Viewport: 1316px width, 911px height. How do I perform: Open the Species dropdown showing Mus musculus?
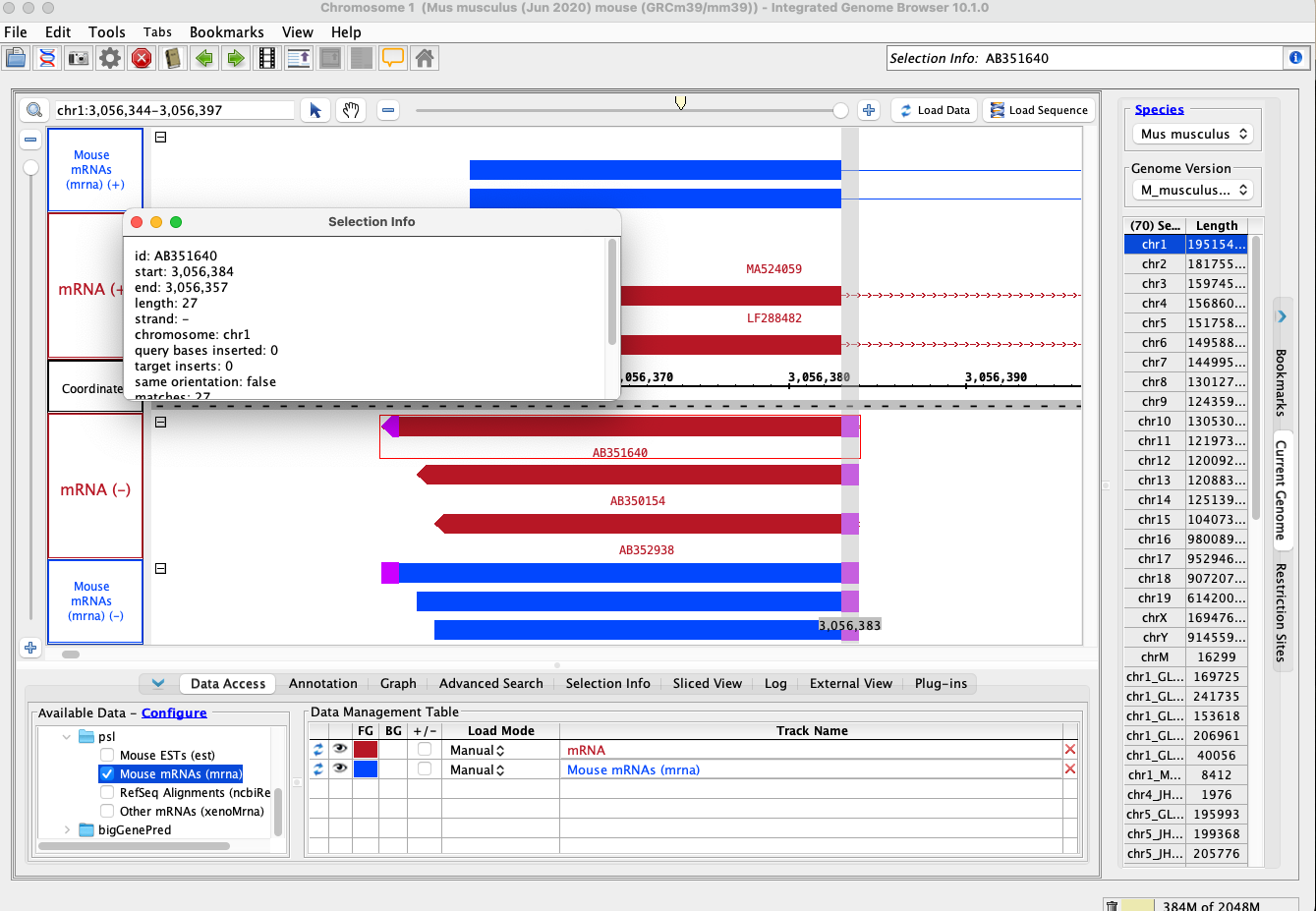(1192, 134)
